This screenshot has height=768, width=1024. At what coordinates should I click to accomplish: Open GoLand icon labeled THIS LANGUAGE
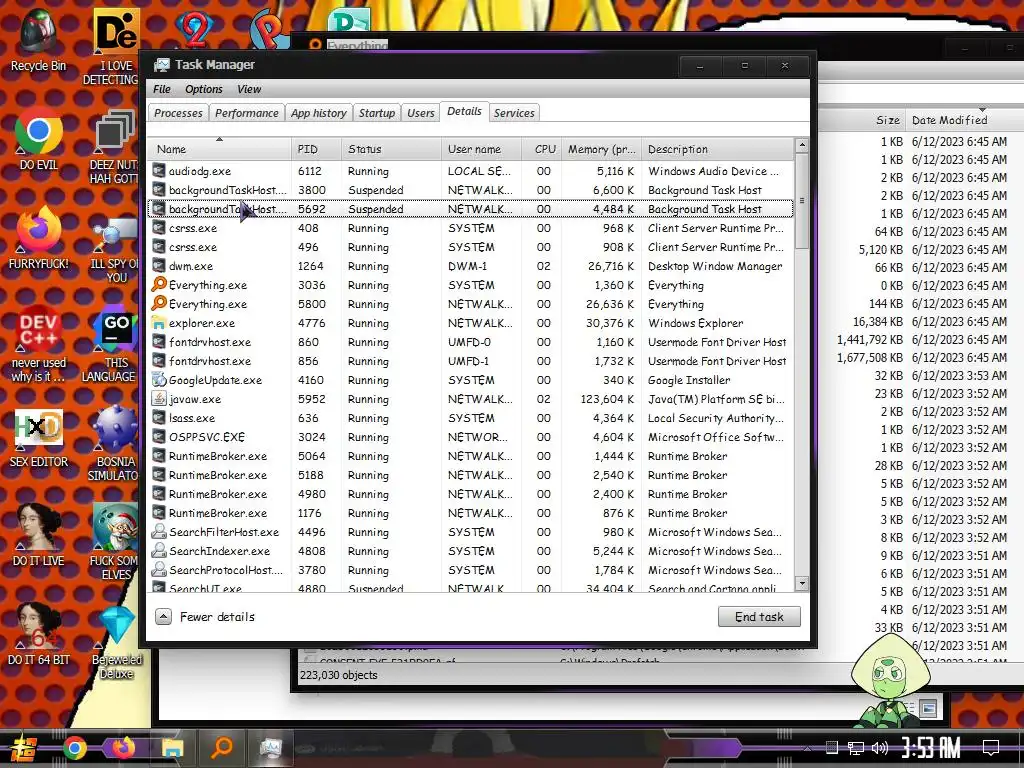115,342
